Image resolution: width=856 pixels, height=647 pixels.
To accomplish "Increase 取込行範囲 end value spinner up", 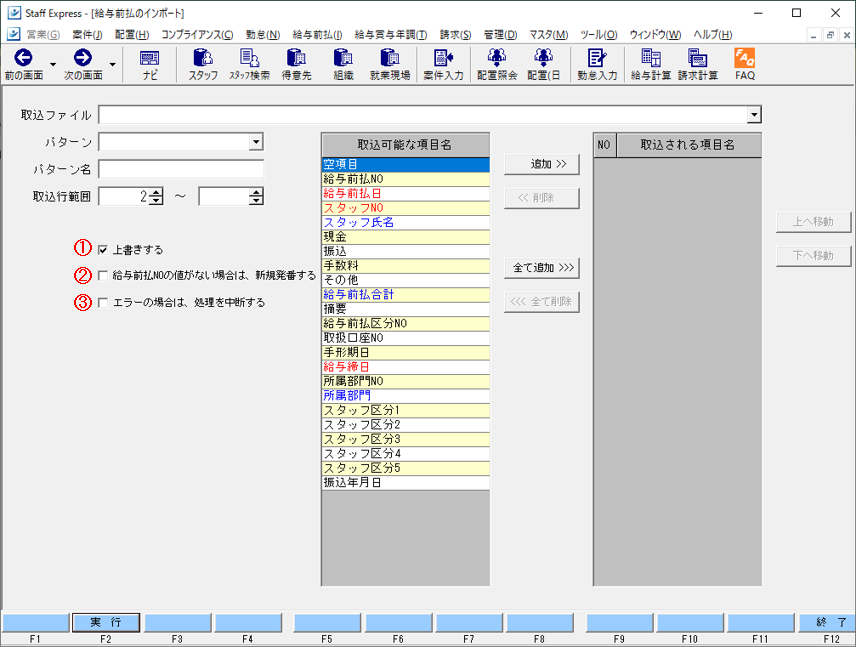I will pos(256,192).
